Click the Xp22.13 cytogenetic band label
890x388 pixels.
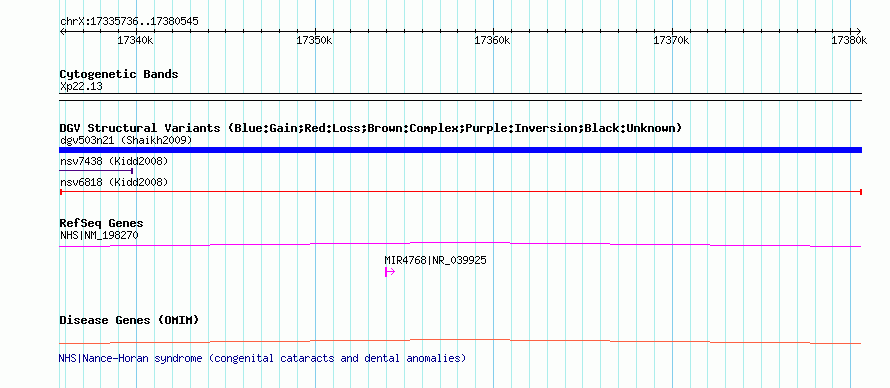(81, 87)
